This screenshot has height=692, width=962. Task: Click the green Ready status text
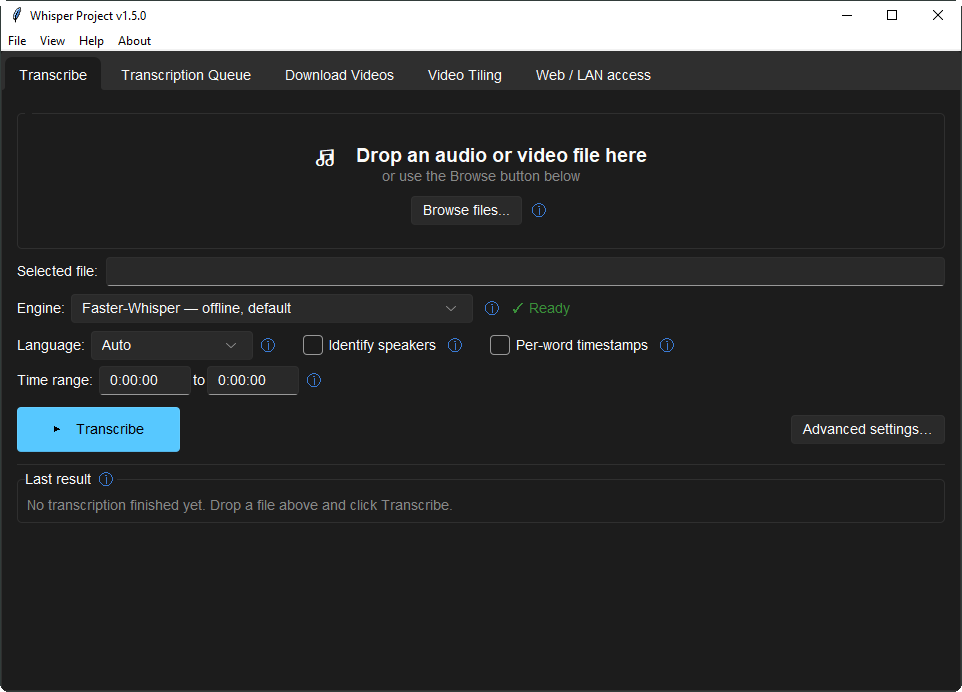[549, 308]
